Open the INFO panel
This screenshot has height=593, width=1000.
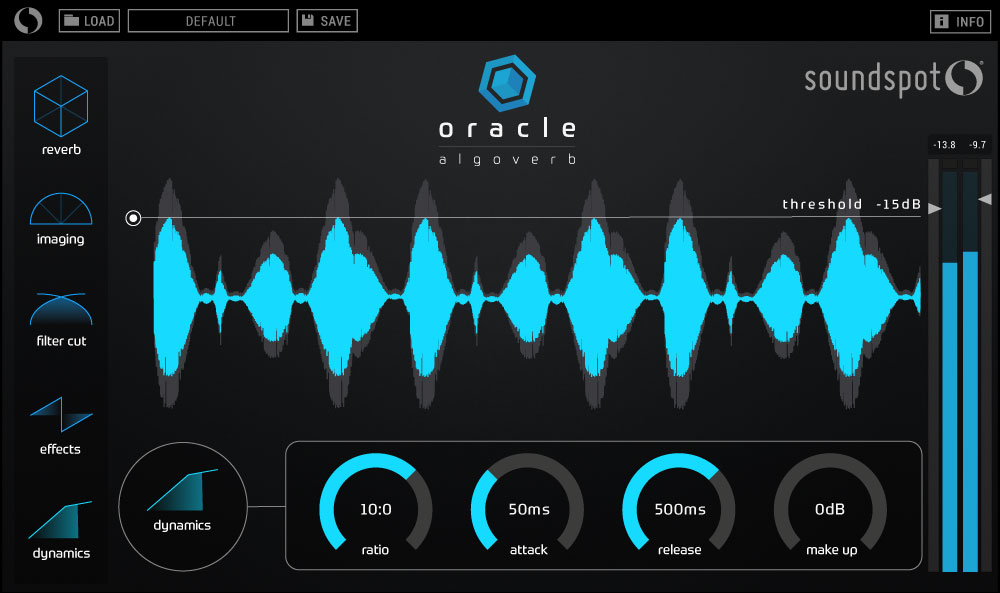[960, 22]
